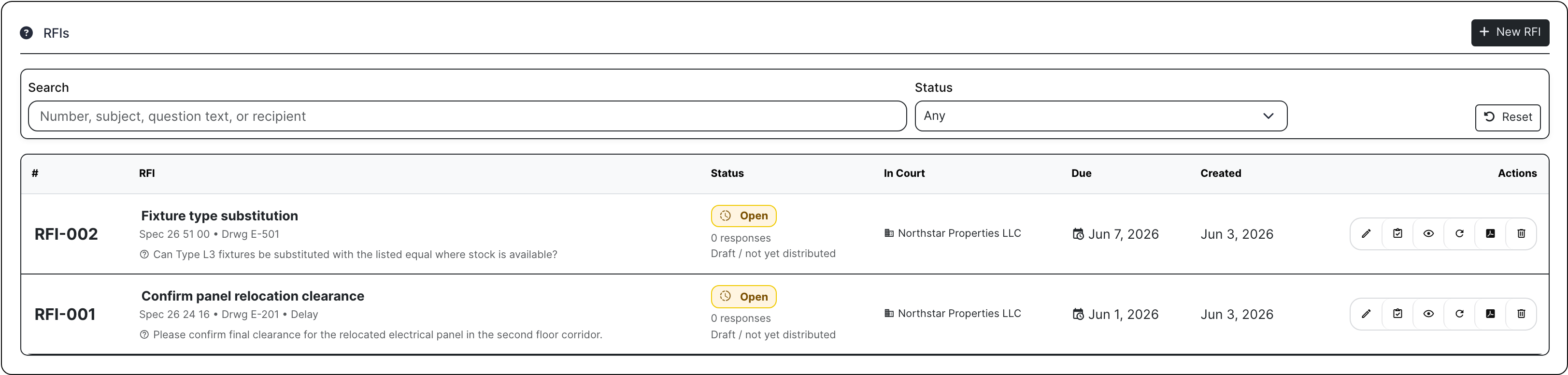The height and width of the screenshot is (375, 1568).
Task: Click the Open status badge for RFI-002
Action: (743, 216)
